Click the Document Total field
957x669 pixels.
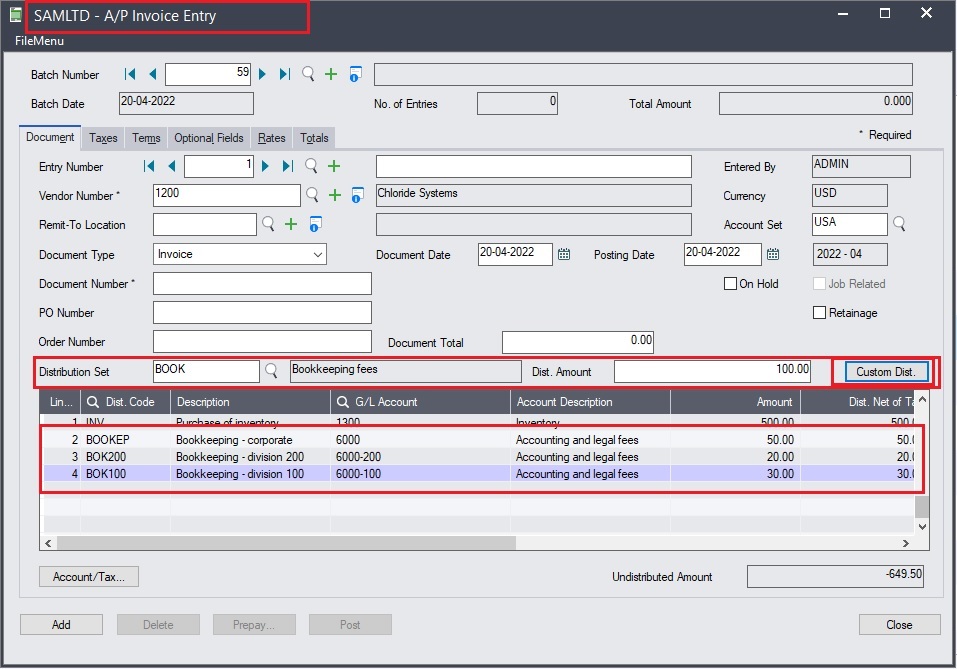[x=578, y=342]
